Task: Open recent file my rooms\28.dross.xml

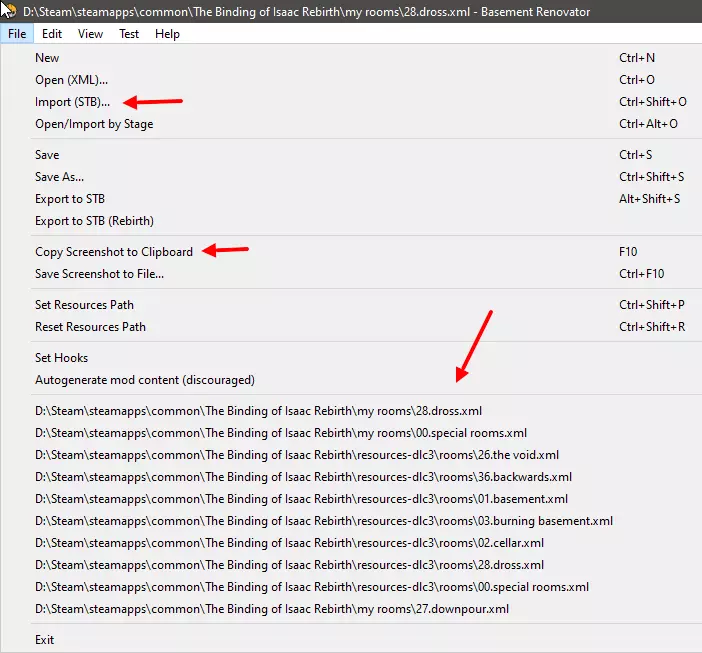Action: coord(351,410)
